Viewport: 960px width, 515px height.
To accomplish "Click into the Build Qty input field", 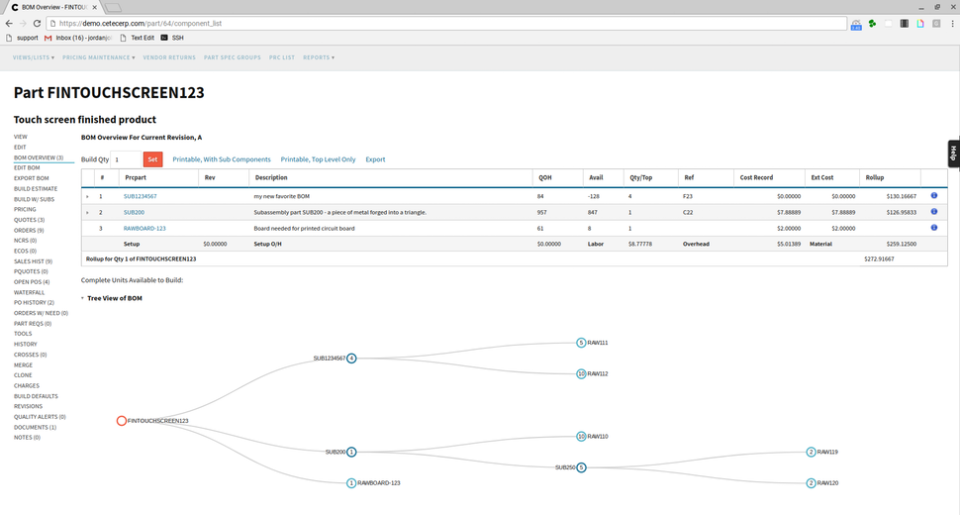I will [126, 159].
